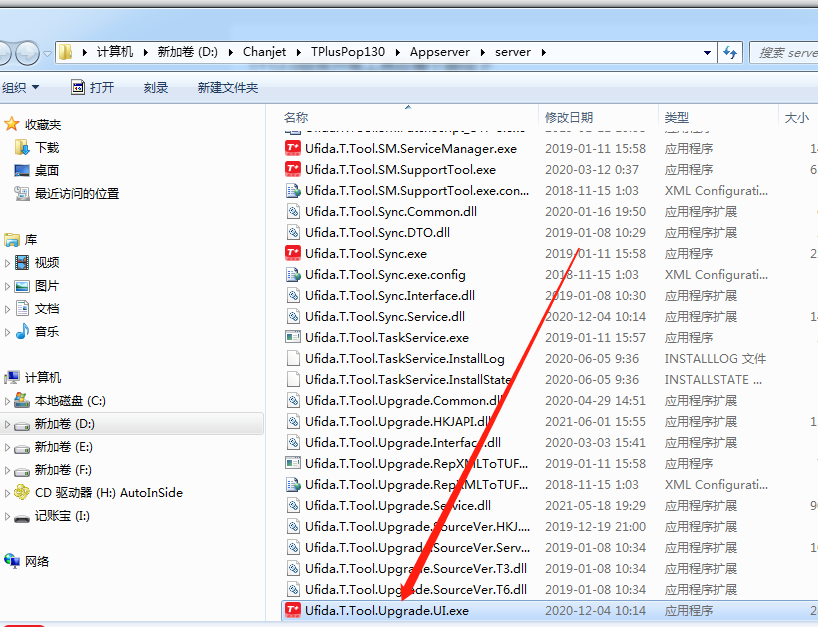
Task: Click the 计算机 computer icon in sidebar
Action: (11, 377)
